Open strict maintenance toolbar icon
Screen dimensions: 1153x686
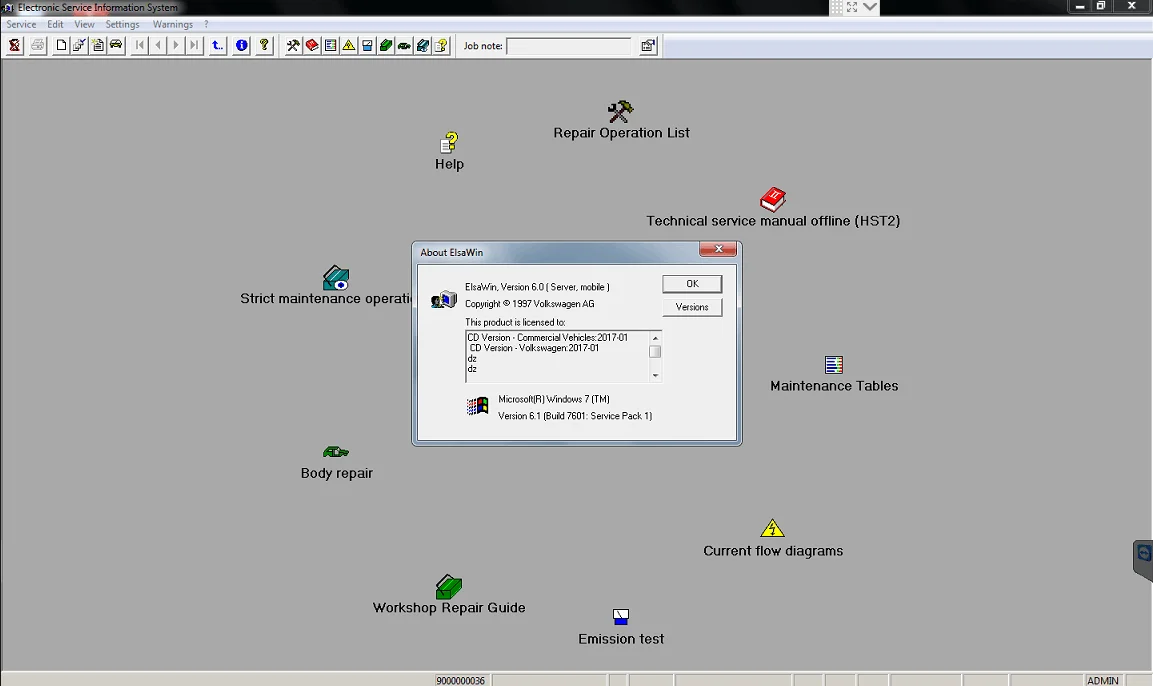click(422, 46)
